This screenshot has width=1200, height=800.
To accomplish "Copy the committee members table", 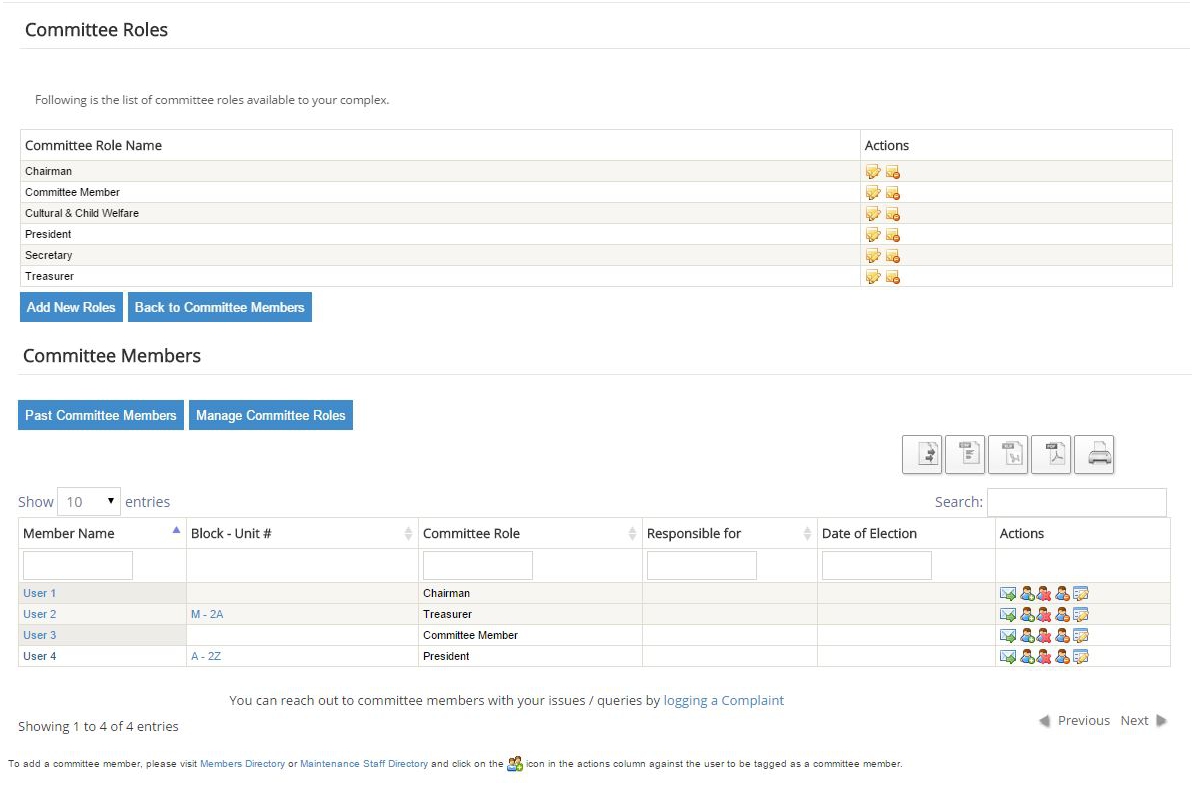I will 922,454.
